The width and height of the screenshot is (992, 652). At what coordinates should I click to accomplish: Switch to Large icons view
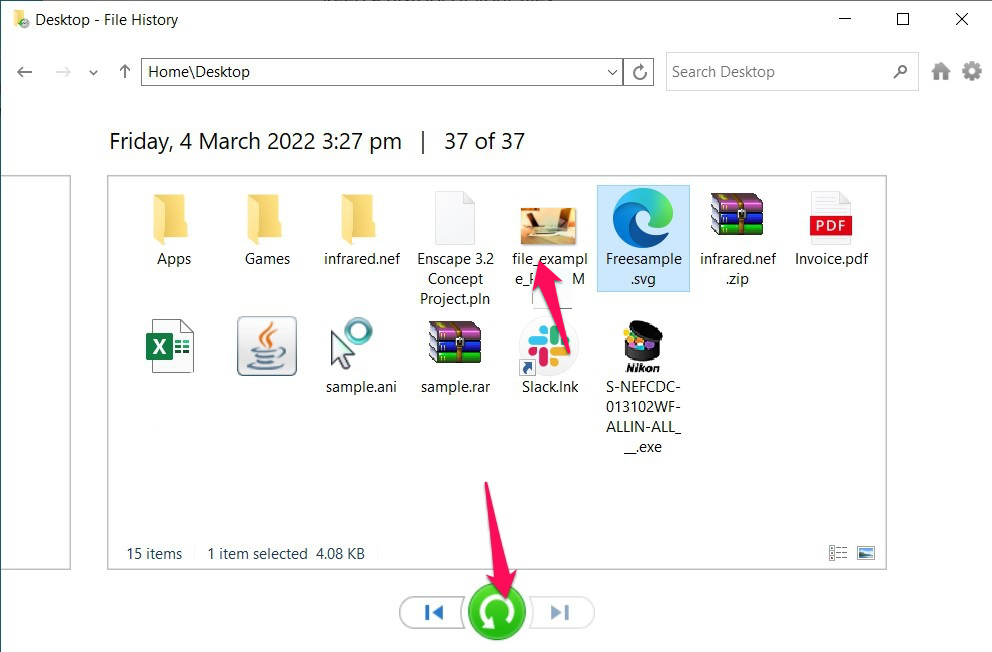coord(866,552)
